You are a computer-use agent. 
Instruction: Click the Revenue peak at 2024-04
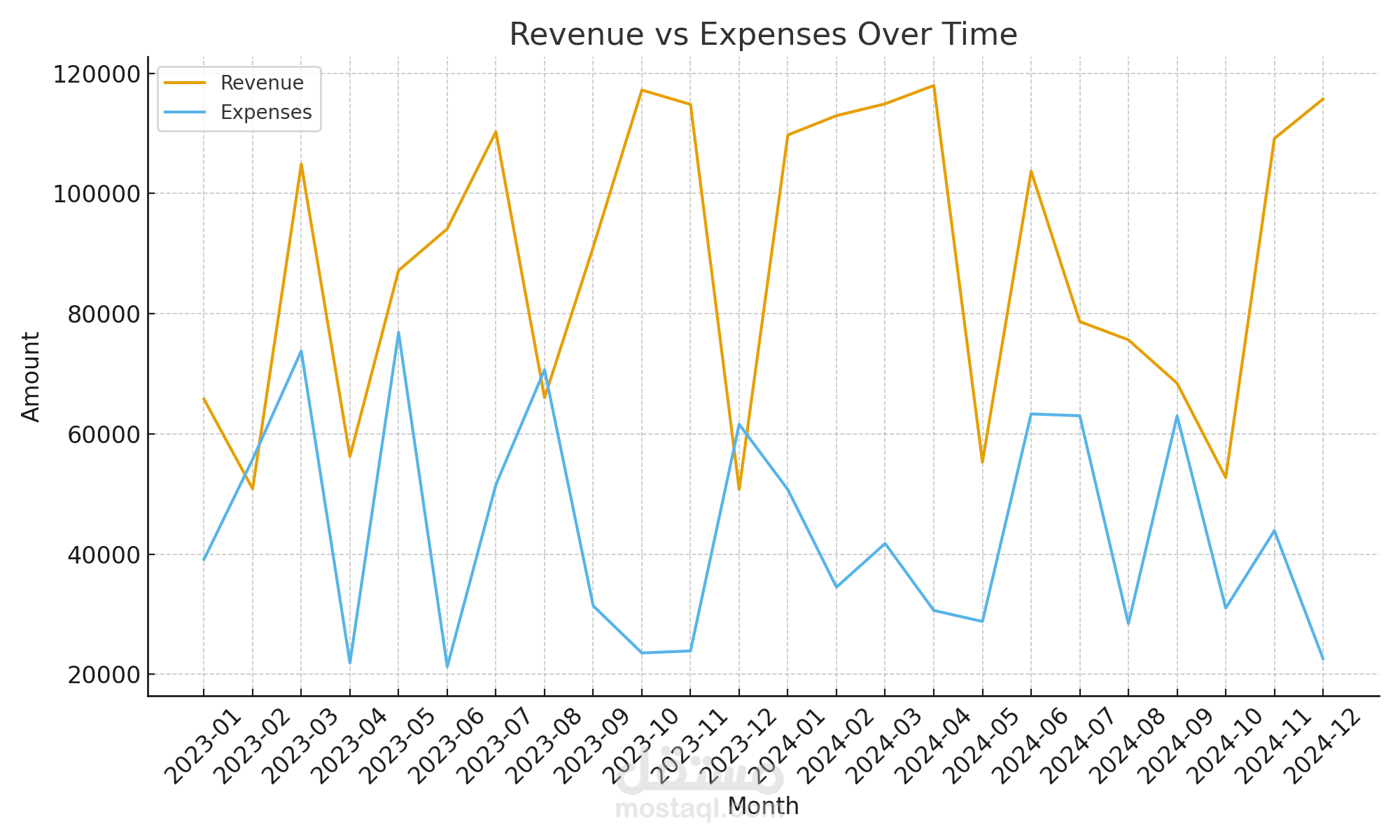coord(933,86)
